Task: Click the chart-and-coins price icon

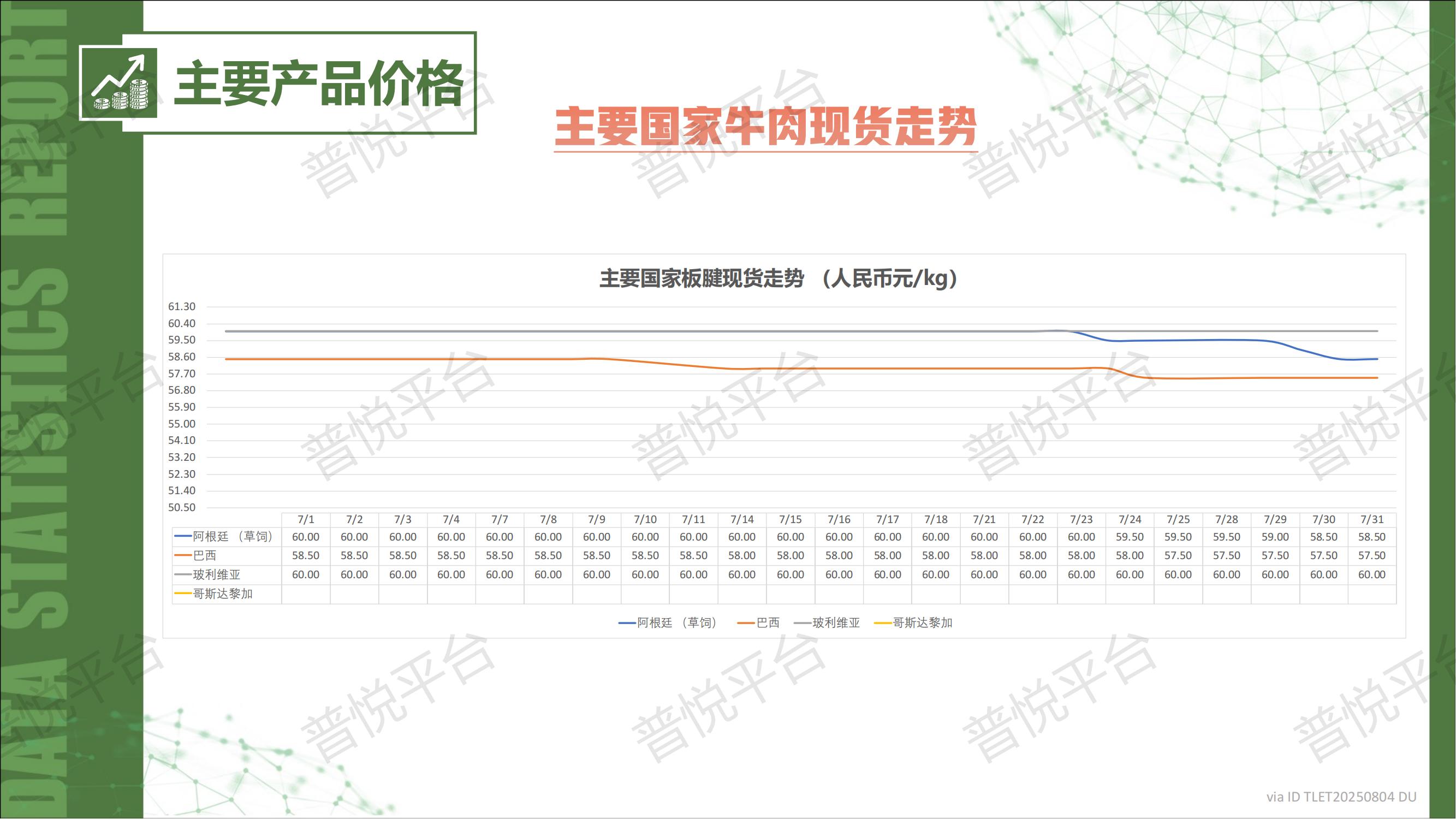Action: [x=120, y=82]
